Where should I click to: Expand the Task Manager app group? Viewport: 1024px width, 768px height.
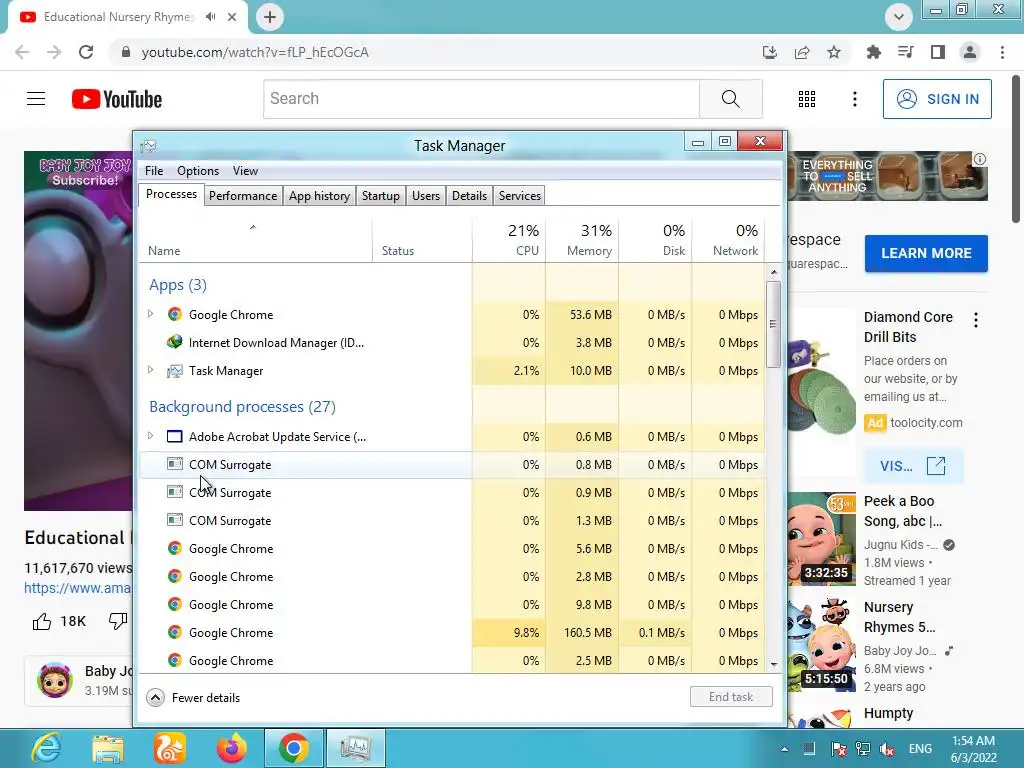tap(151, 370)
